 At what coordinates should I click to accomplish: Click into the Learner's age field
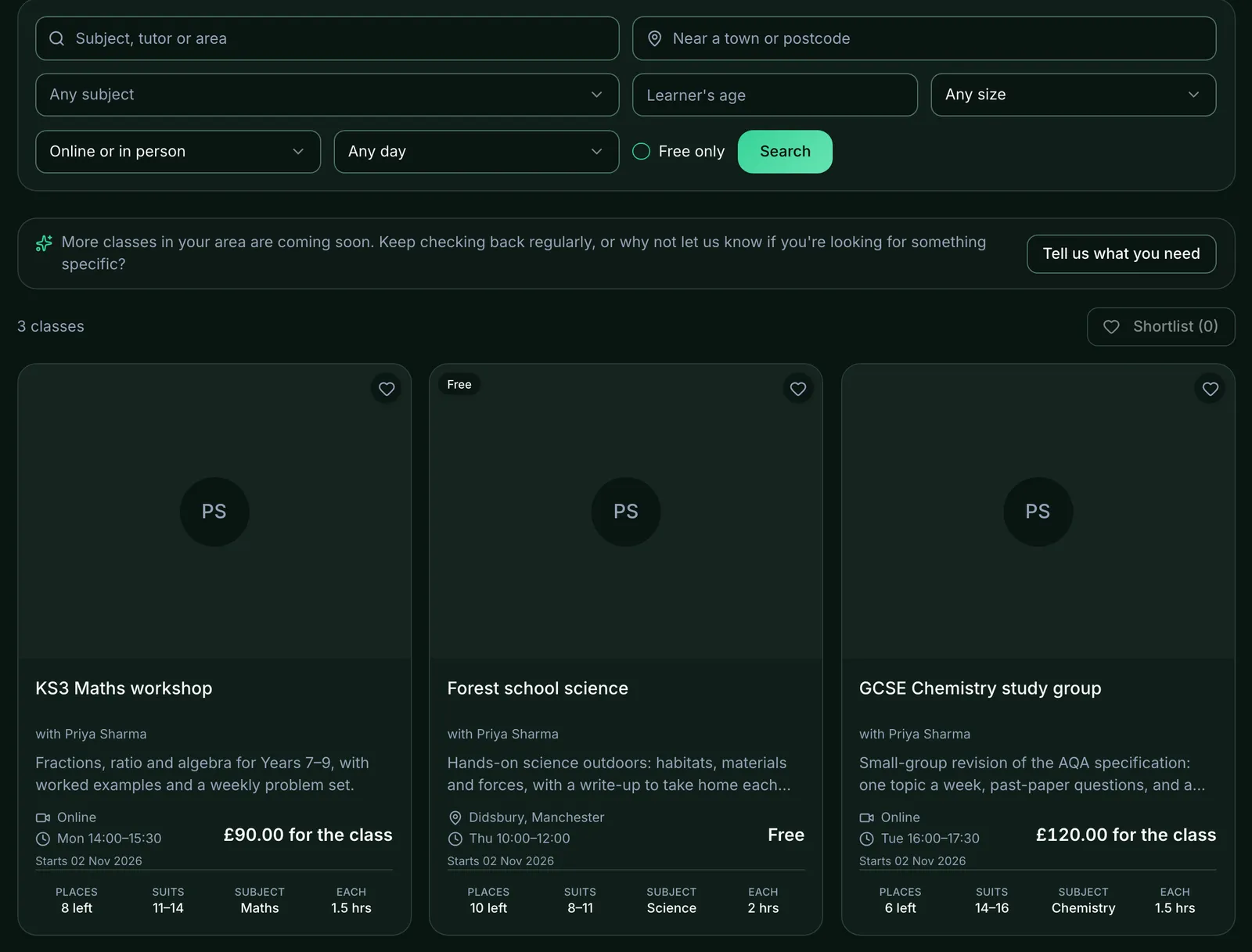pyautogui.click(x=775, y=95)
